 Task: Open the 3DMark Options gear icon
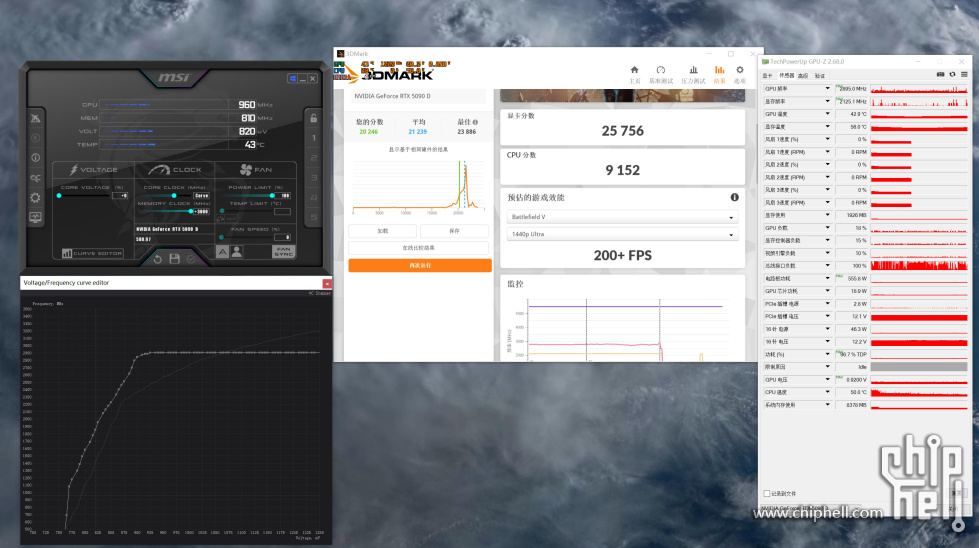[x=740, y=70]
